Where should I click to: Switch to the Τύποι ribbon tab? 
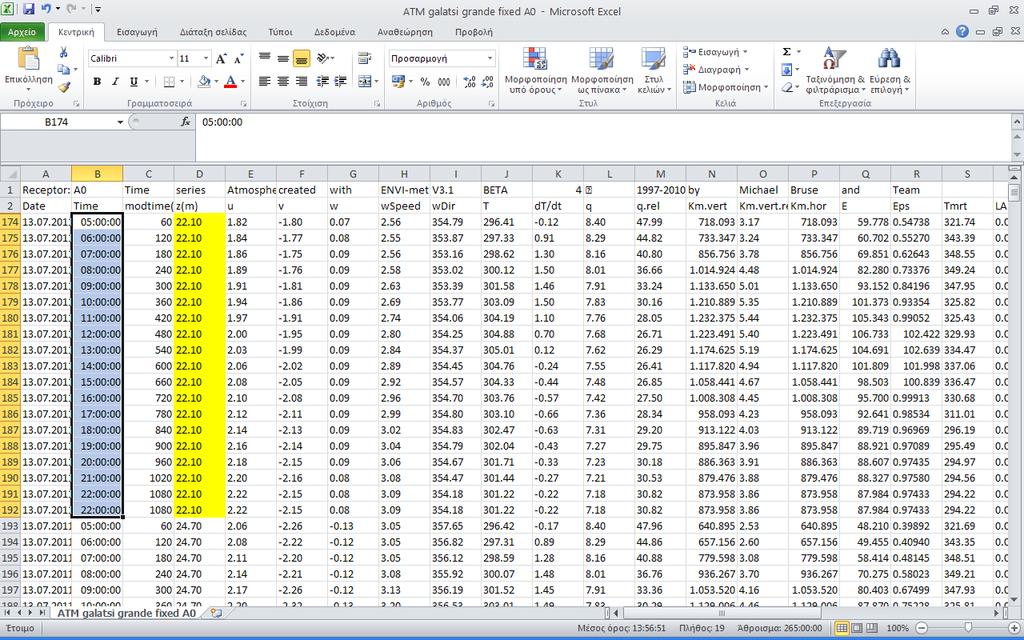pos(280,31)
